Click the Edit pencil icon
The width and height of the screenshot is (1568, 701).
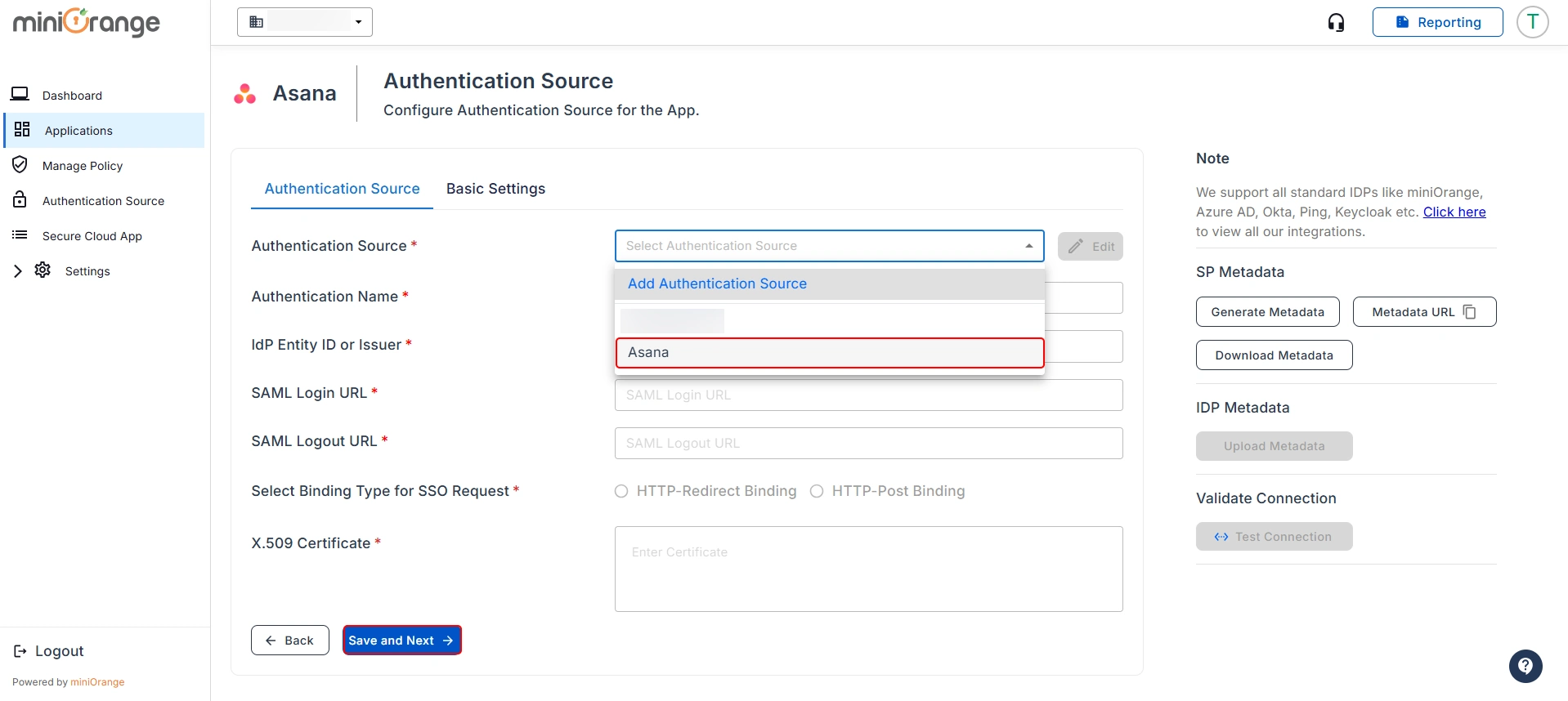coord(1076,246)
